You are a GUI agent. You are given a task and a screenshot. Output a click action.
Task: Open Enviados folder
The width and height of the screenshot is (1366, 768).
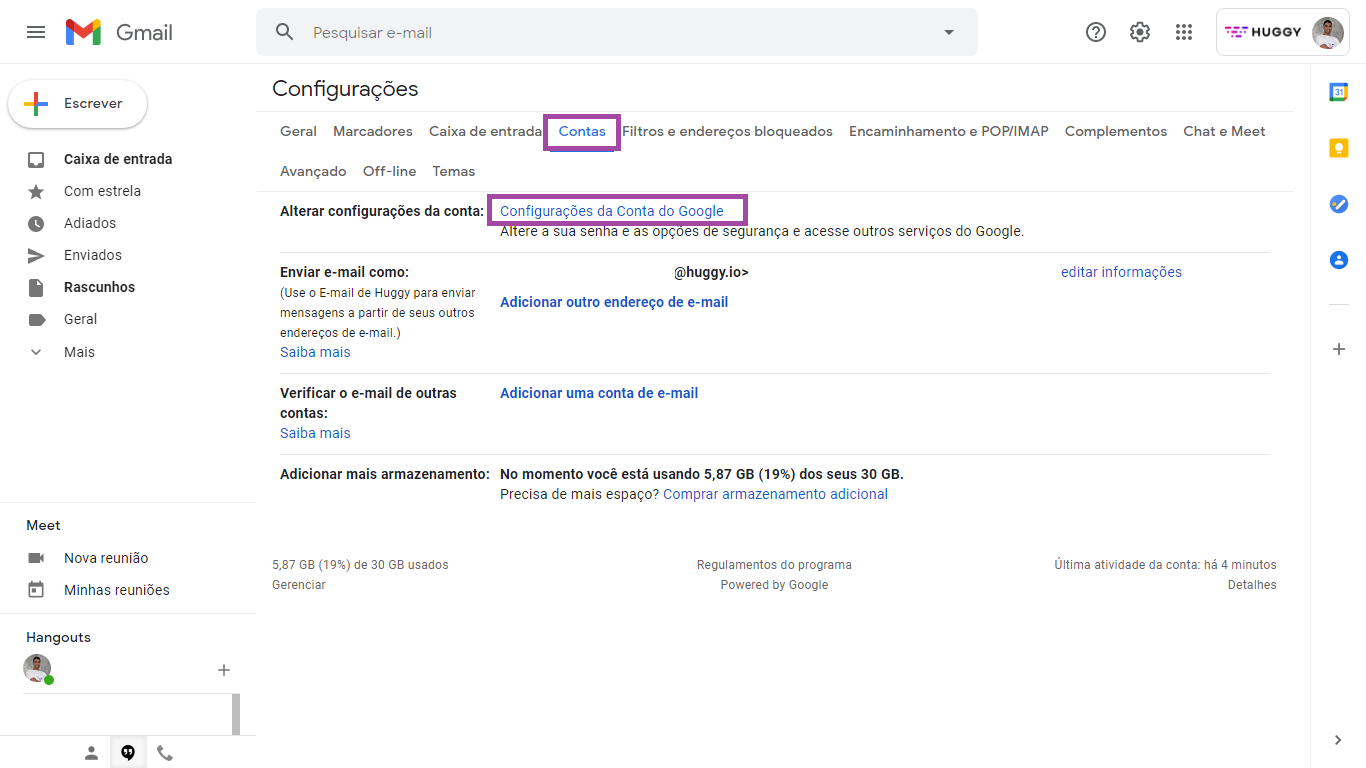click(93, 255)
